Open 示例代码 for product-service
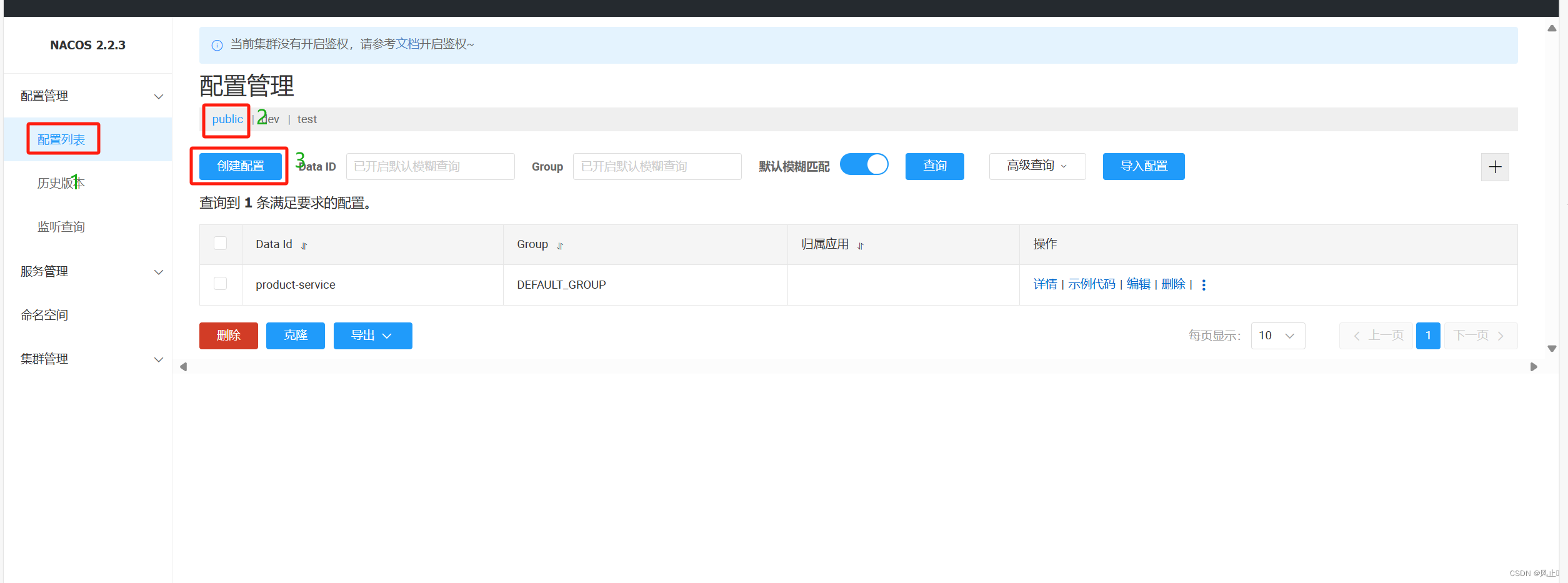This screenshot has height=583, width=1568. (1092, 284)
